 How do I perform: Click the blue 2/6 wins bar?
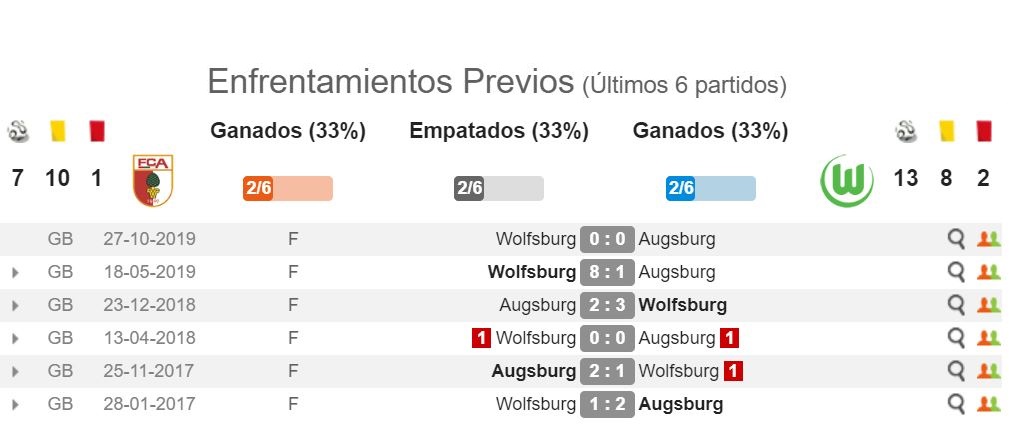tap(710, 189)
